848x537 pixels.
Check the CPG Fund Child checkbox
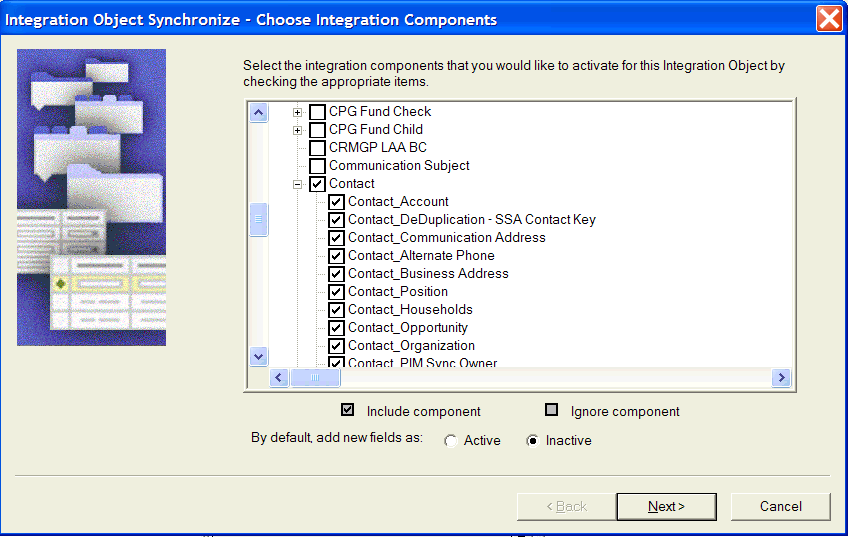click(317, 130)
